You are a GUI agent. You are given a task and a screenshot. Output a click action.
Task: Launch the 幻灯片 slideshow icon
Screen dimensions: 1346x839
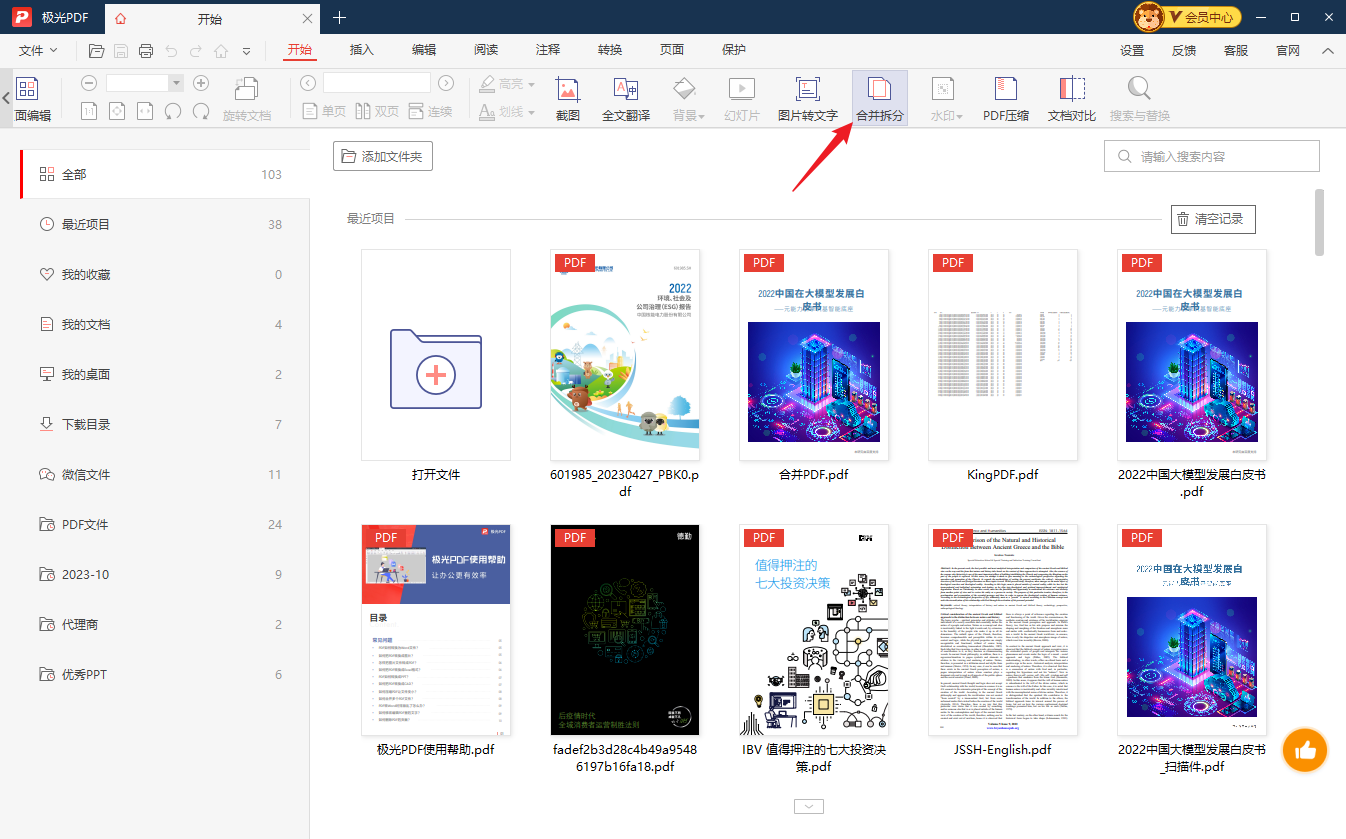pos(742,99)
